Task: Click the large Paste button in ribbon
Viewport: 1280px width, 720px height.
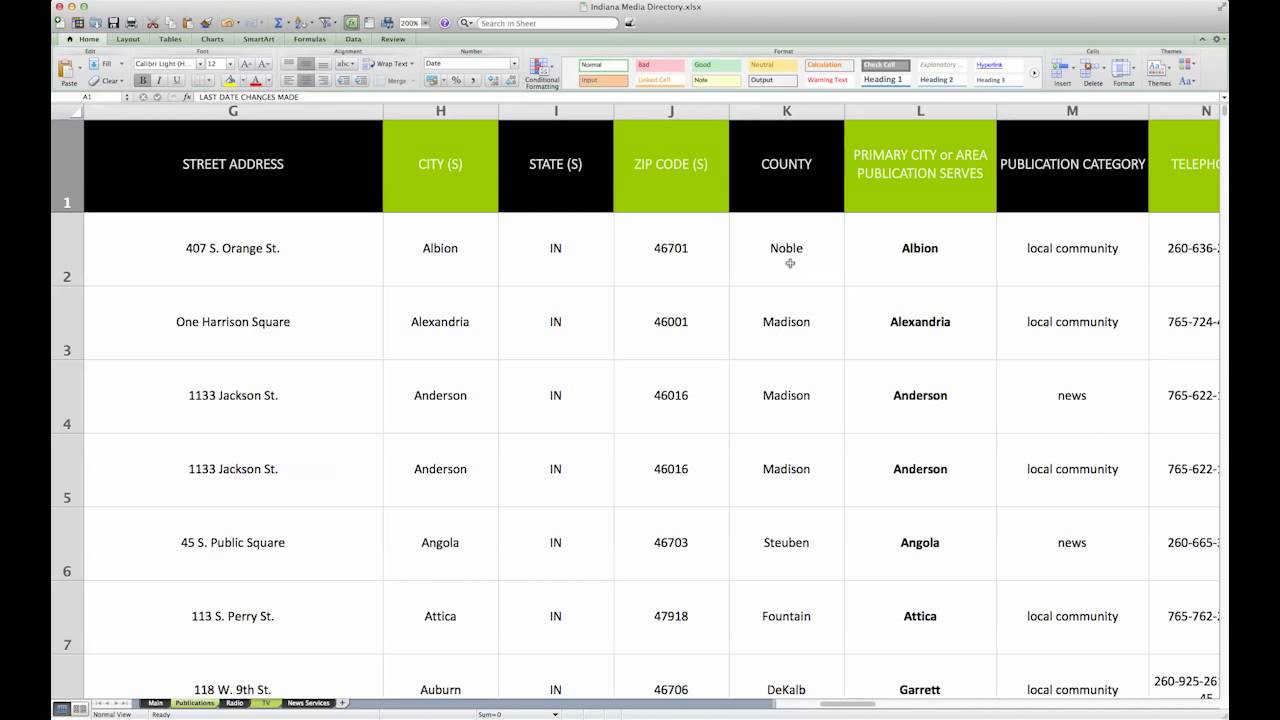Action: click(x=67, y=72)
